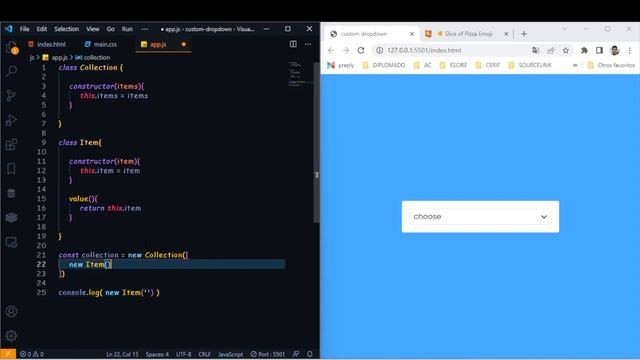Click the js folder breadcrumb
The image size is (640, 360).
coord(32,58)
